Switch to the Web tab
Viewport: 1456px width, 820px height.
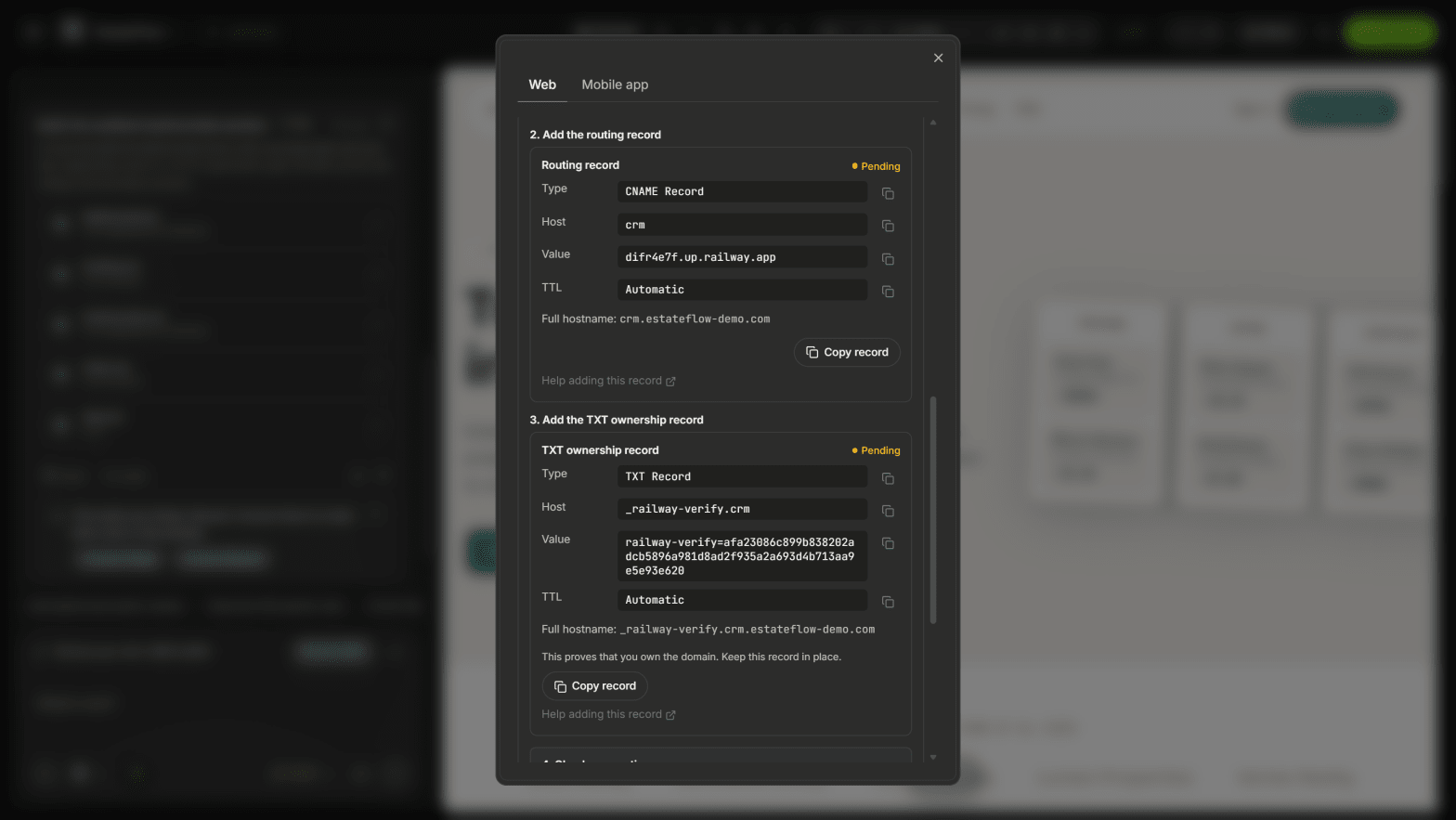pos(542,85)
